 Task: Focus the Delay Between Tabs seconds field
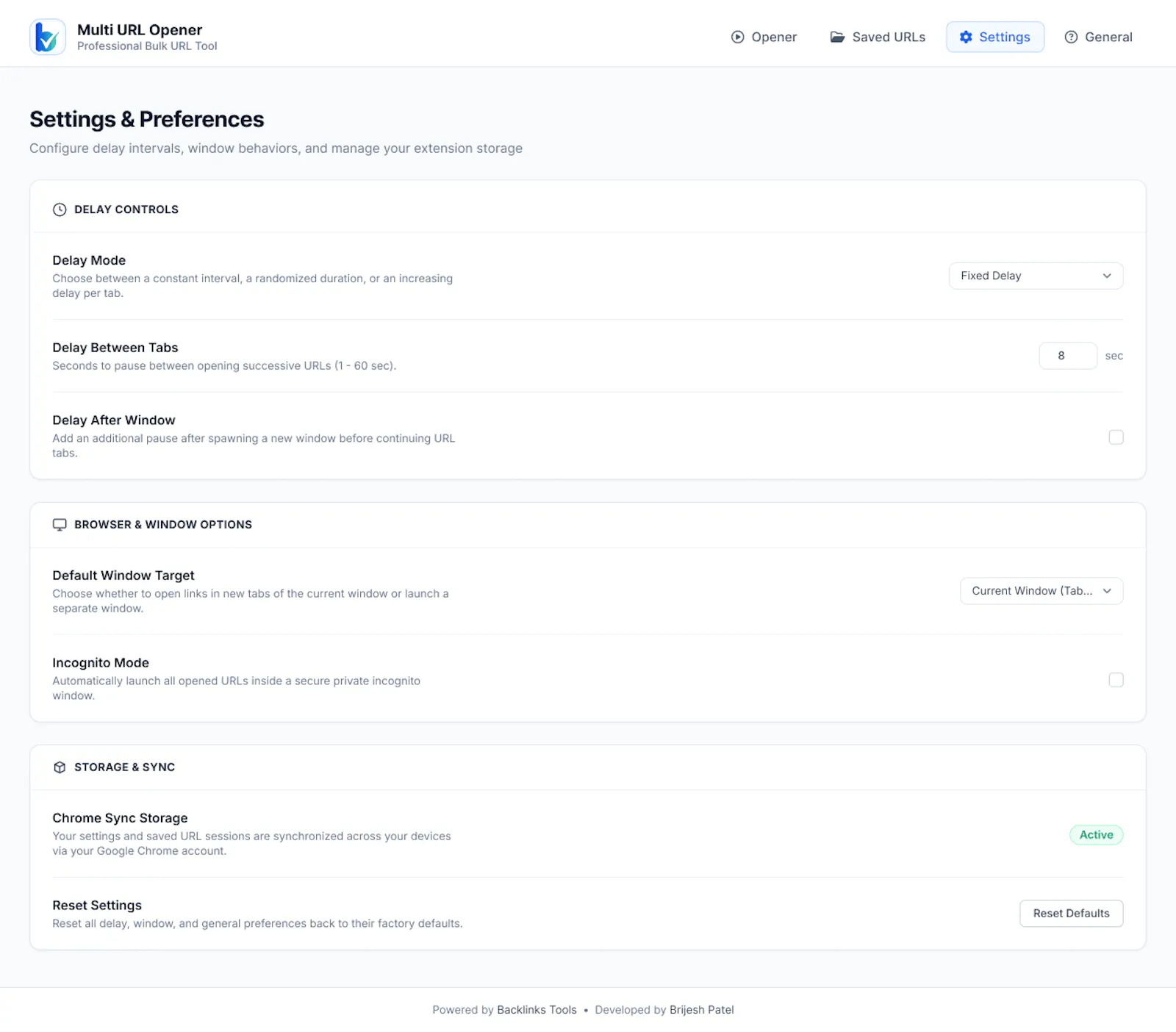tap(1067, 356)
